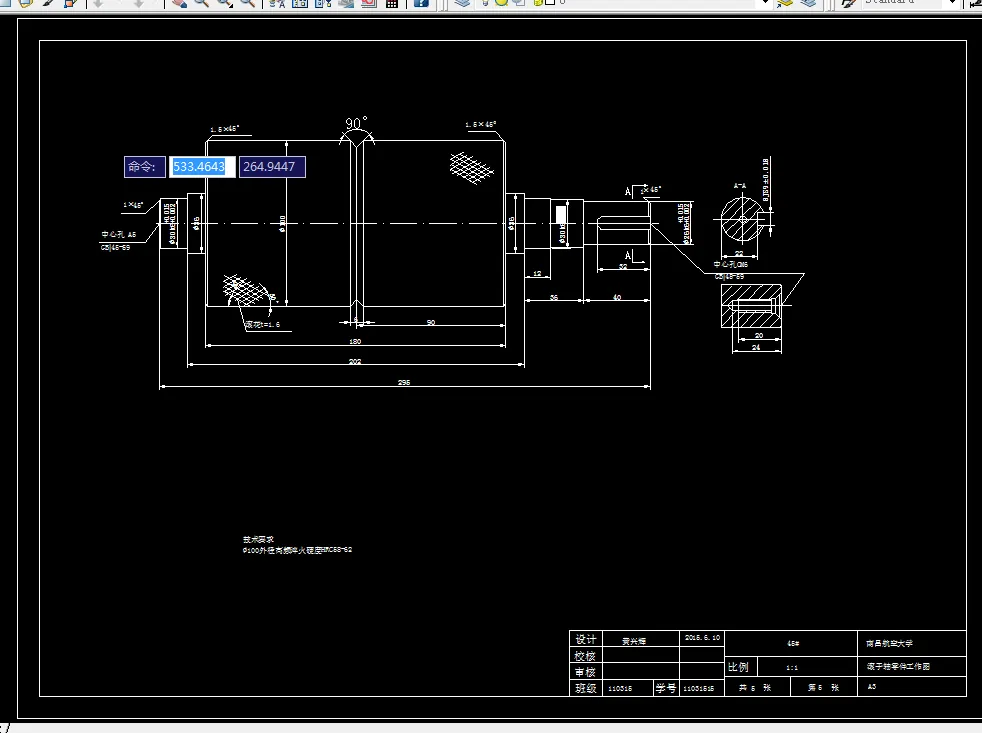Choose the Zoom Window magnifier with flyout
Screen dimensions: 982x733
(224, 3)
